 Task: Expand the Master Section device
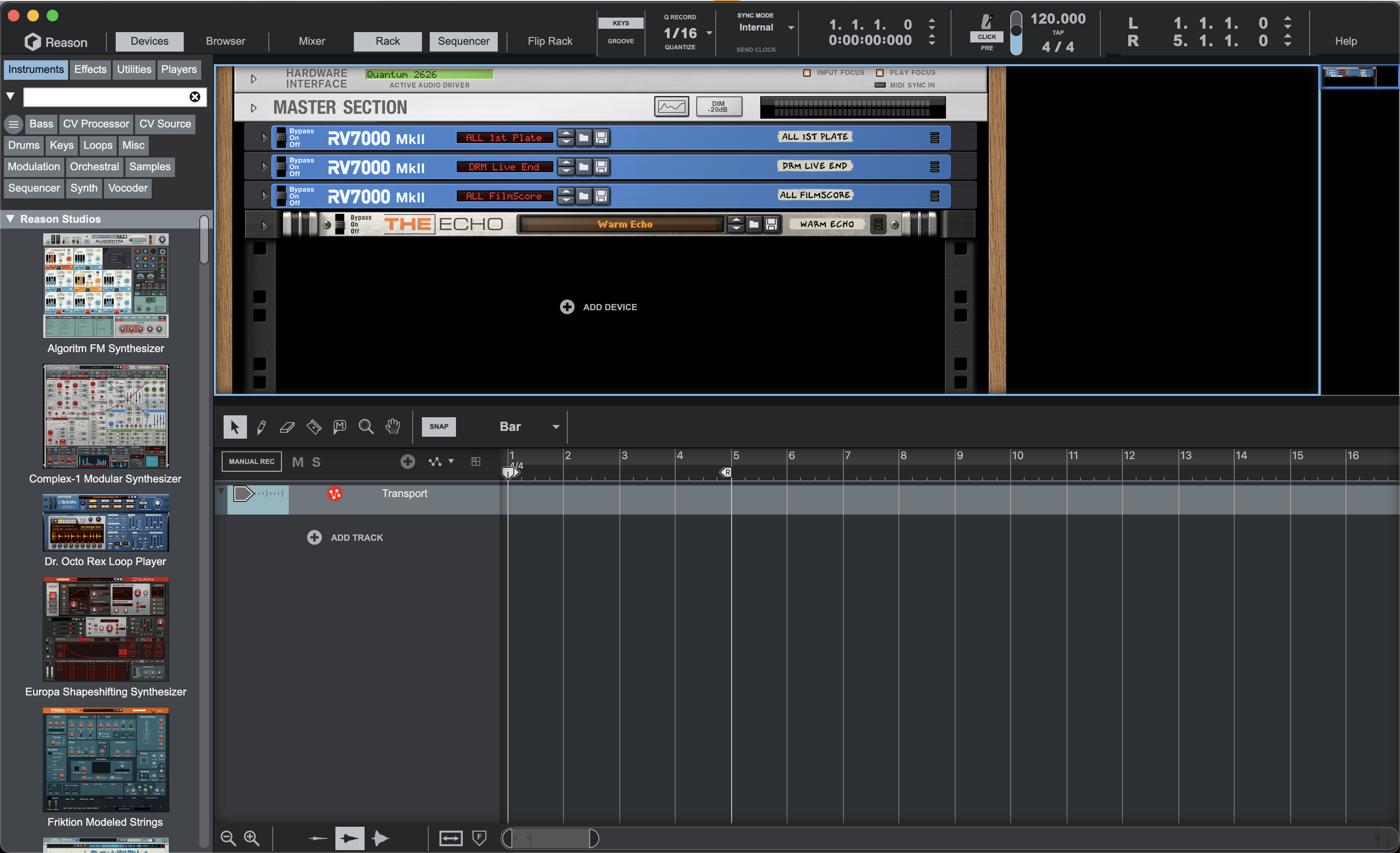tap(253, 108)
